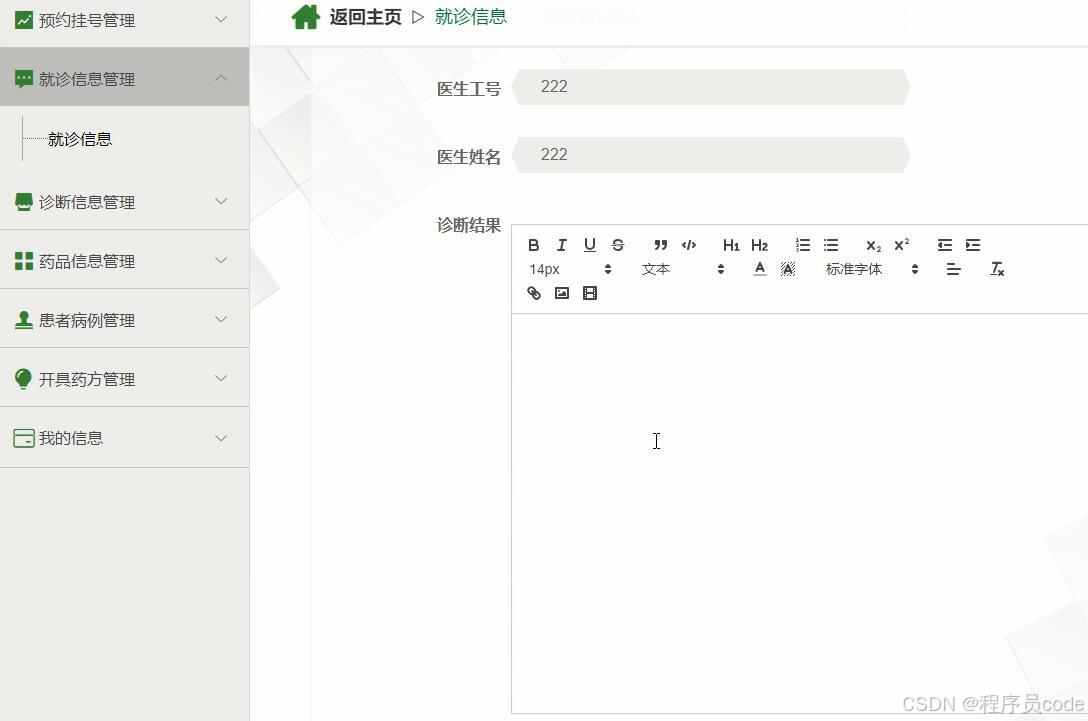1088x721 pixels.
Task: Insert a blockquote
Action: click(x=660, y=245)
